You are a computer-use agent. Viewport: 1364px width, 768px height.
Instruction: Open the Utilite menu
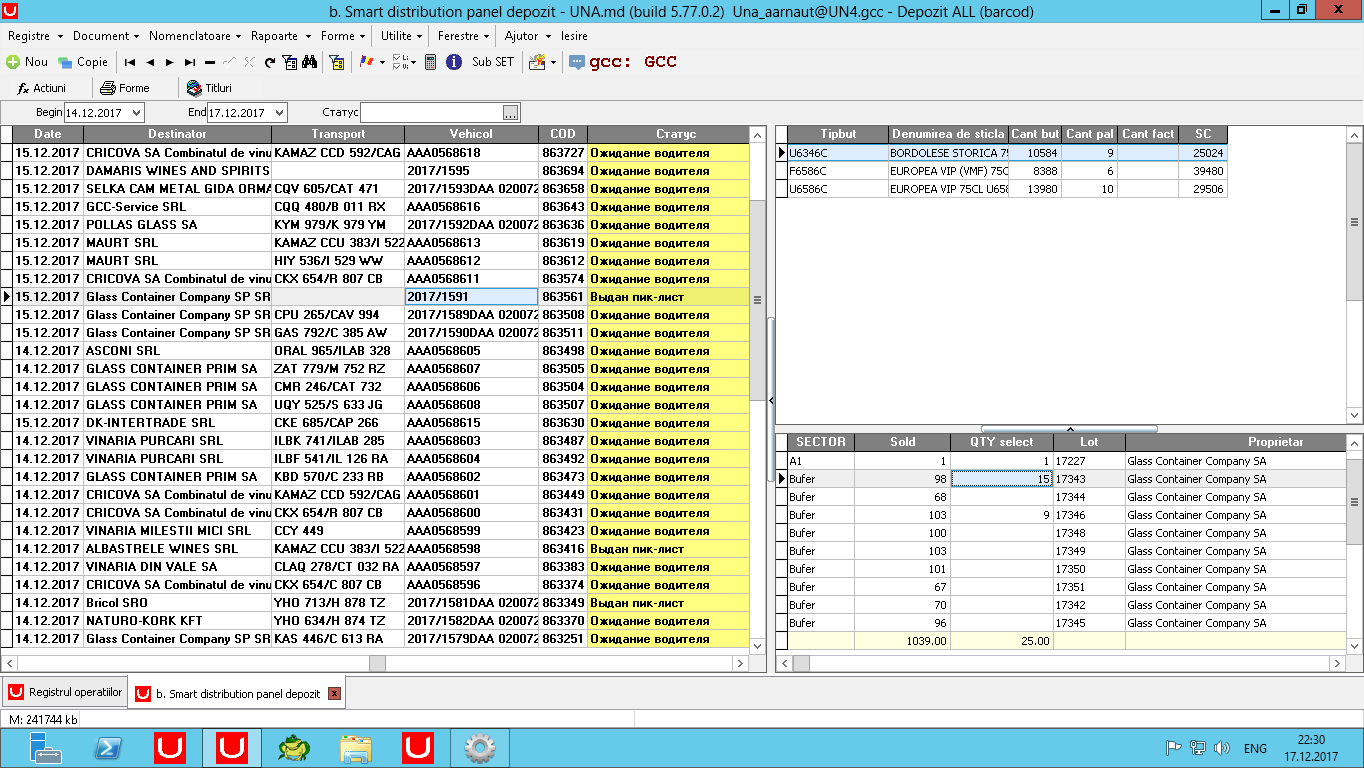coord(400,36)
